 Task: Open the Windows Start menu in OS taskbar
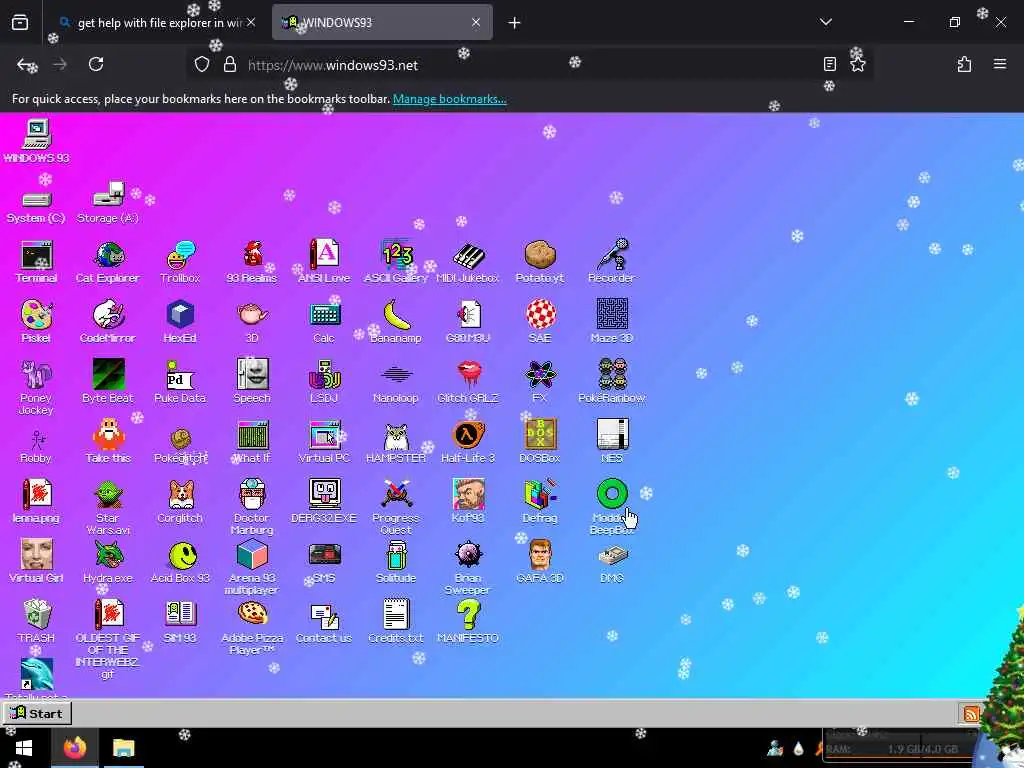coord(24,747)
